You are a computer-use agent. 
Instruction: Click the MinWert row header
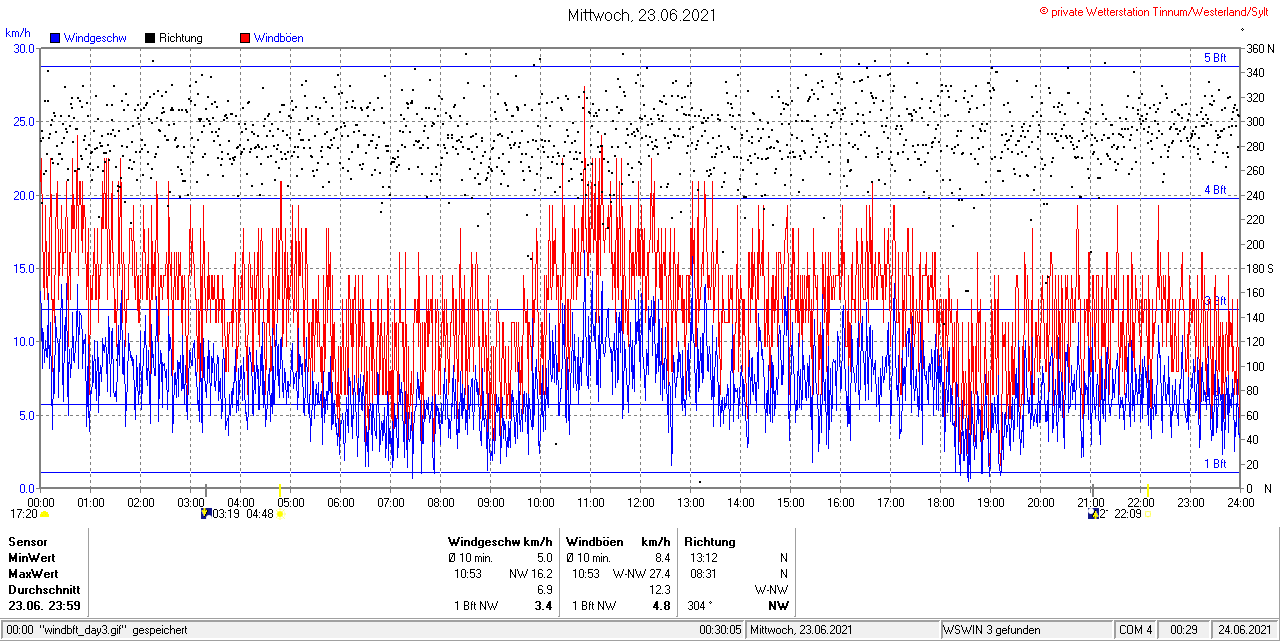32,557
